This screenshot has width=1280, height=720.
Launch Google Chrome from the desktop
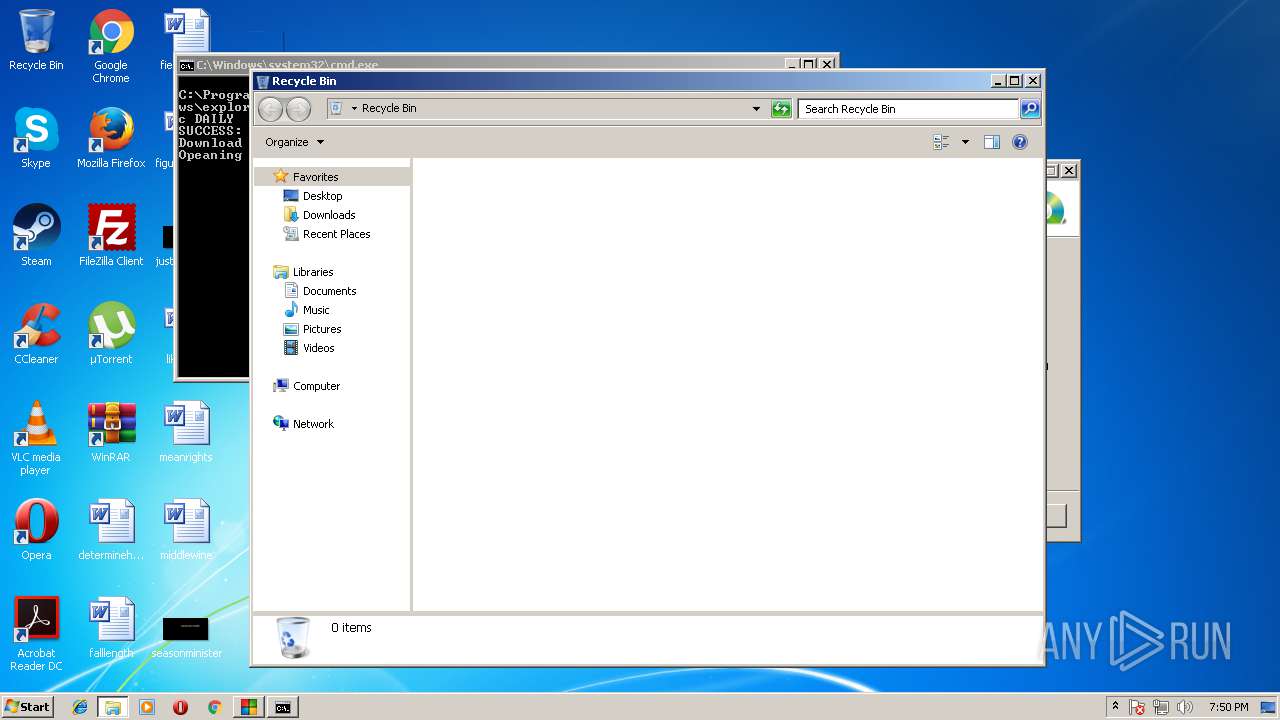111,46
